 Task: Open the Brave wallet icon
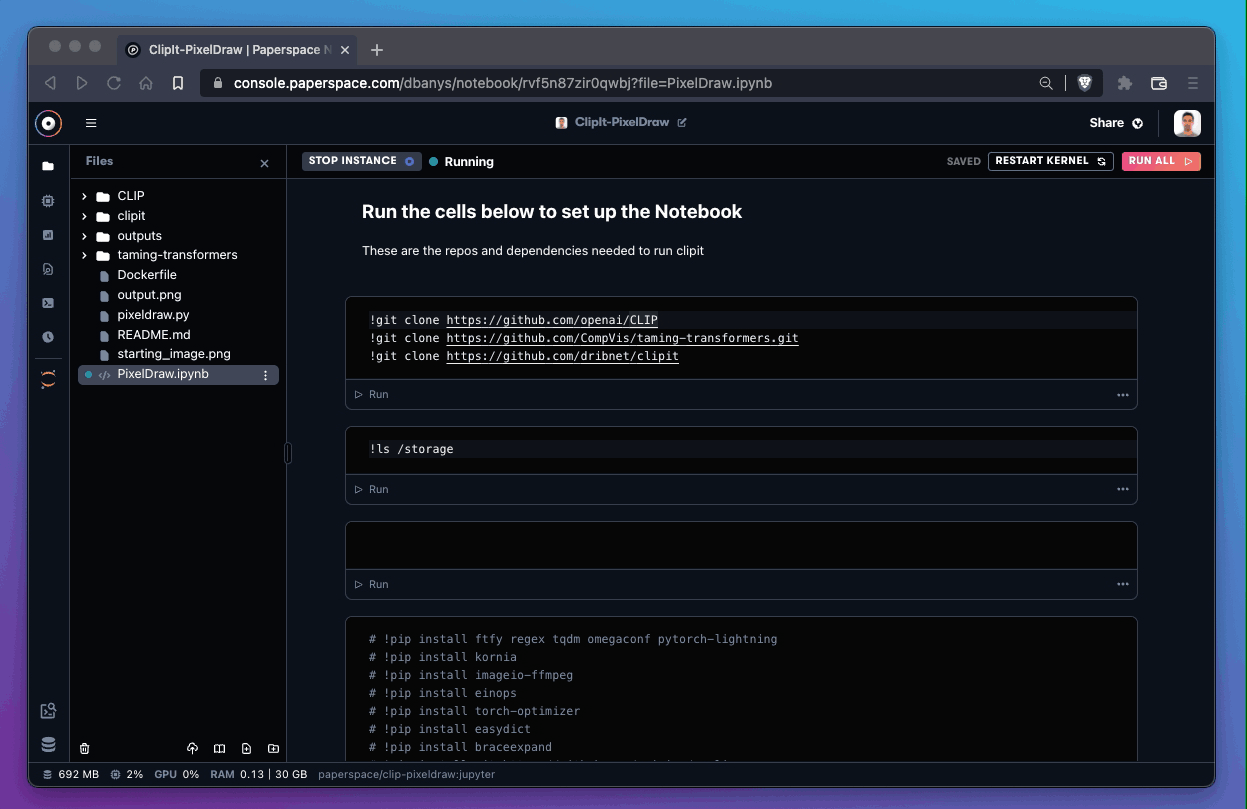1159,83
